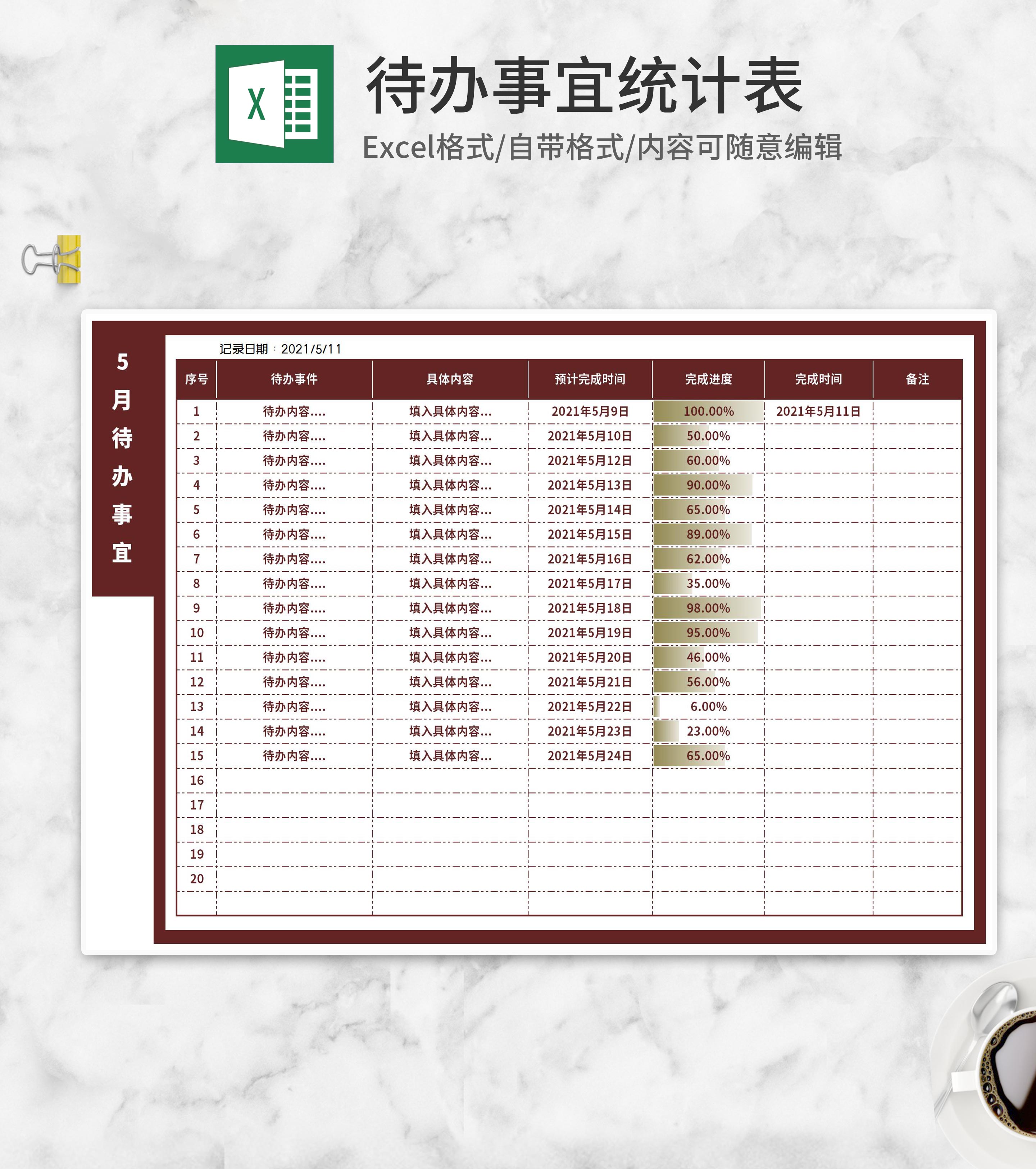Select the 6.00% progress cell
The height and width of the screenshot is (1169, 1036).
tap(708, 706)
